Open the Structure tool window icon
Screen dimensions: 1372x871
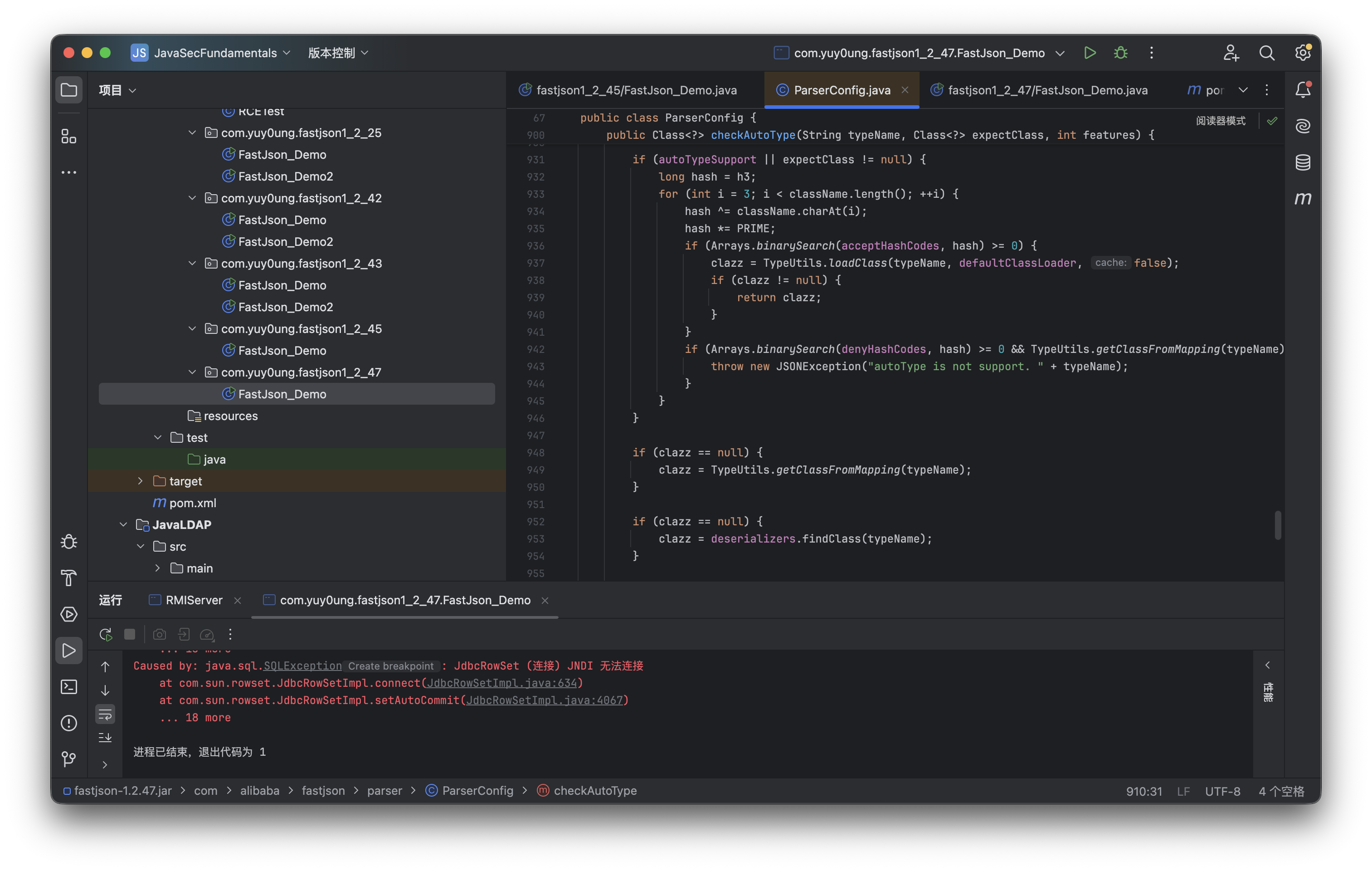click(69, 136)
